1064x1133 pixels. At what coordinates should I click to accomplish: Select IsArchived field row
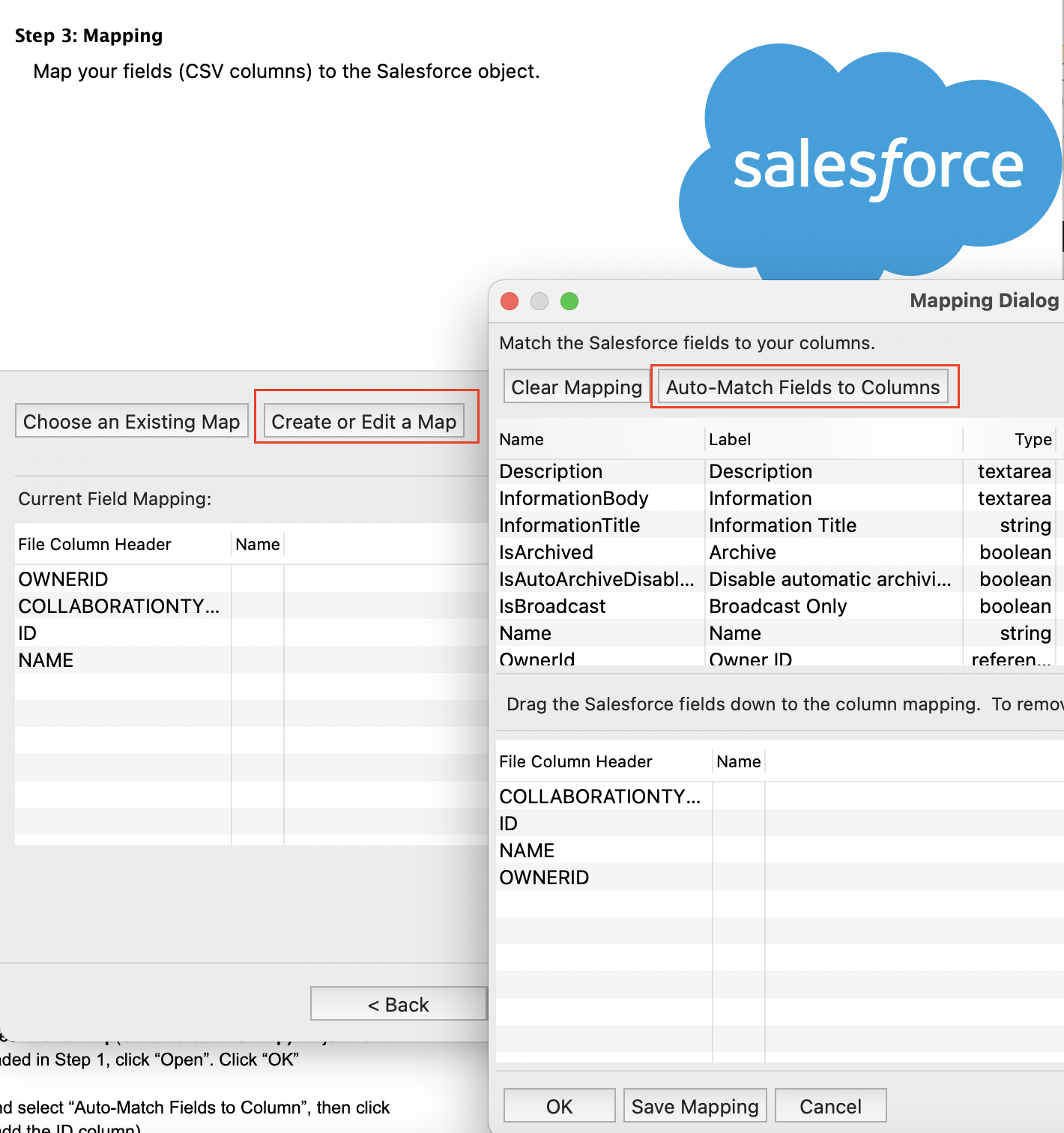(x=779, y=552)
